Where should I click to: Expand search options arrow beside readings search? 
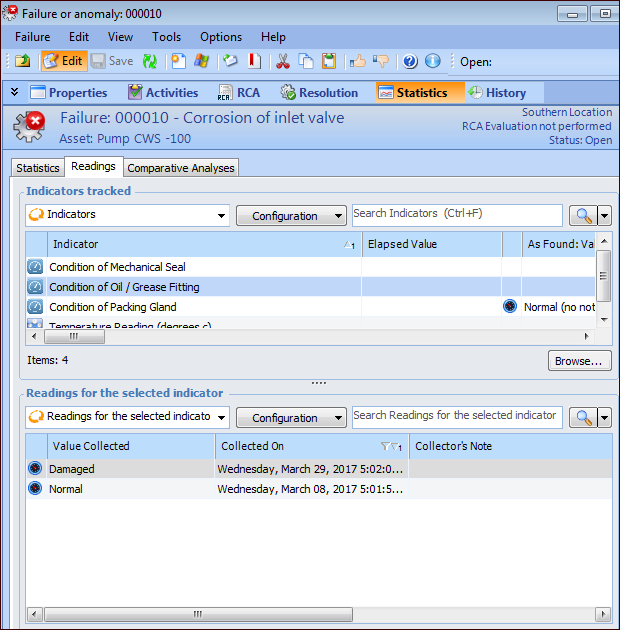[x=604, y=418]
